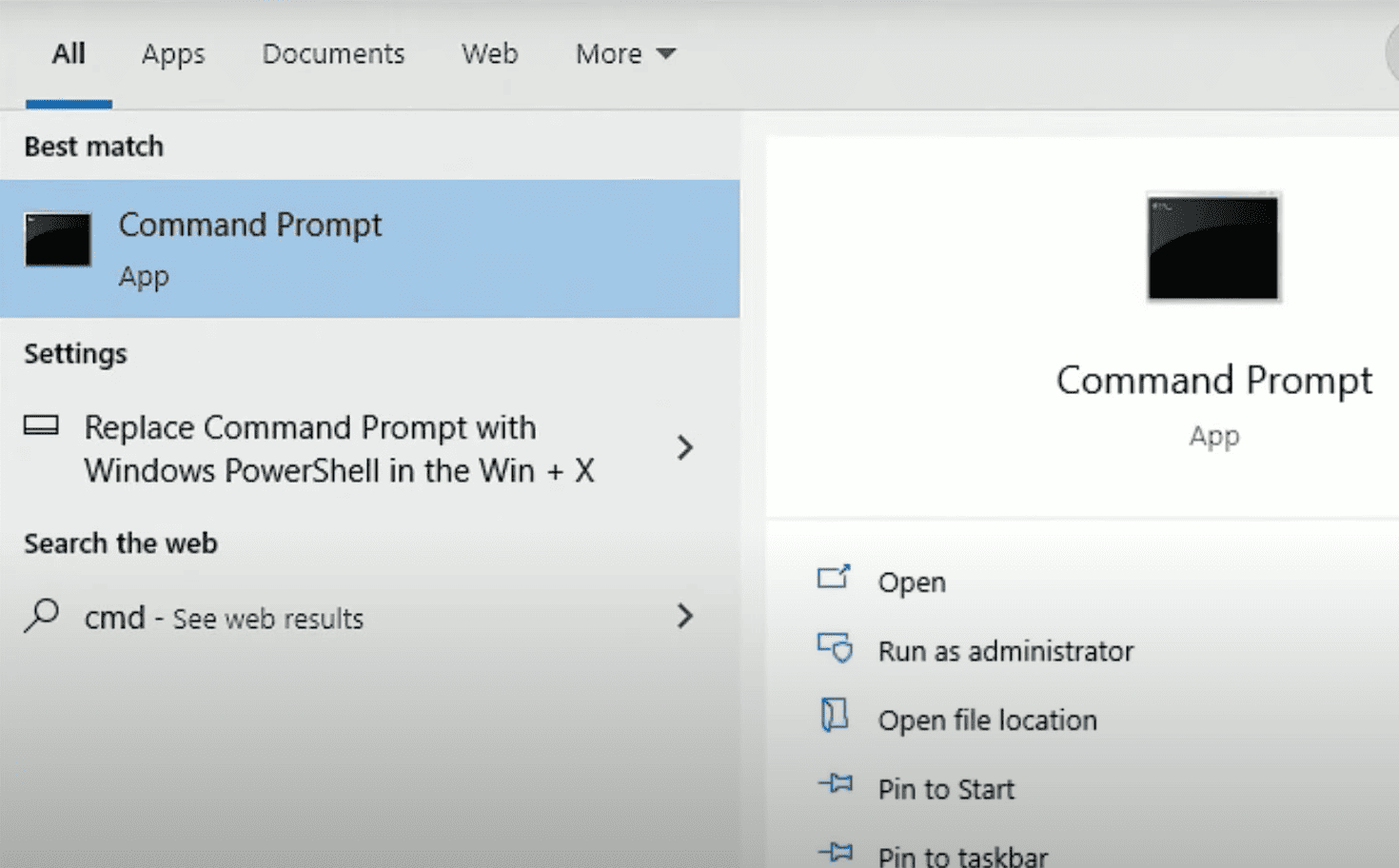
Task: Click the large Command Prompt preview icon
Action: coord(1212,248)
